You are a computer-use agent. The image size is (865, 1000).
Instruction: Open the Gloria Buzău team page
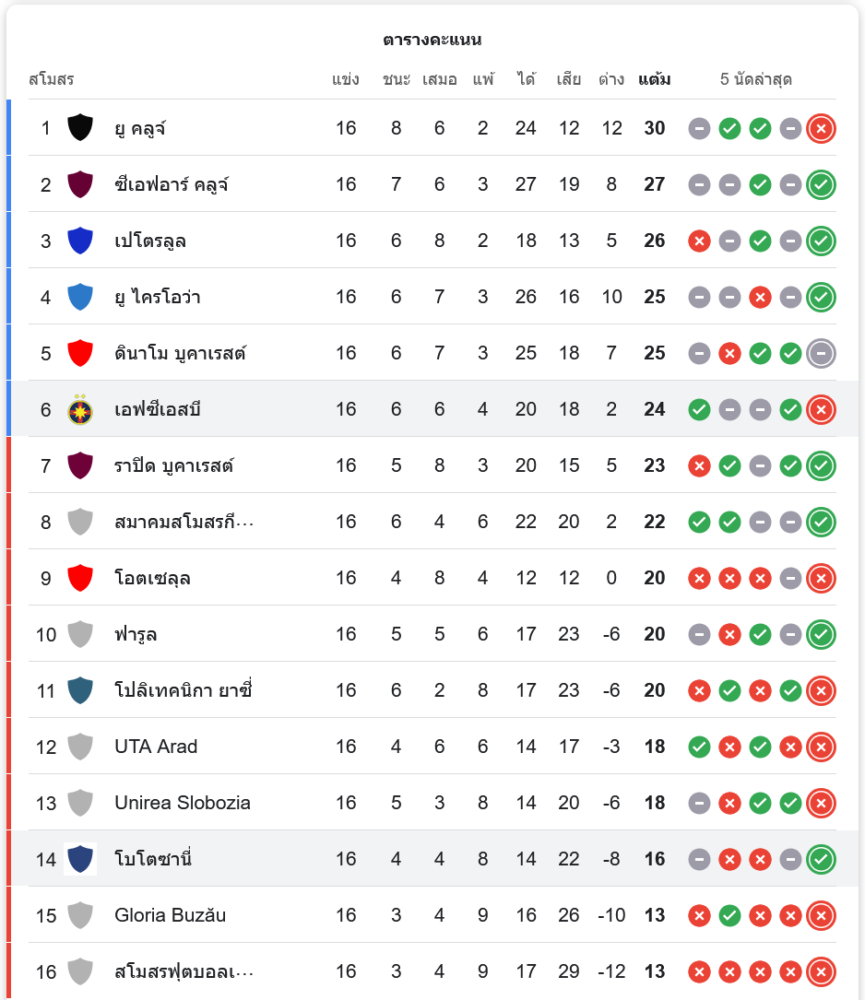tap(170, 915)
